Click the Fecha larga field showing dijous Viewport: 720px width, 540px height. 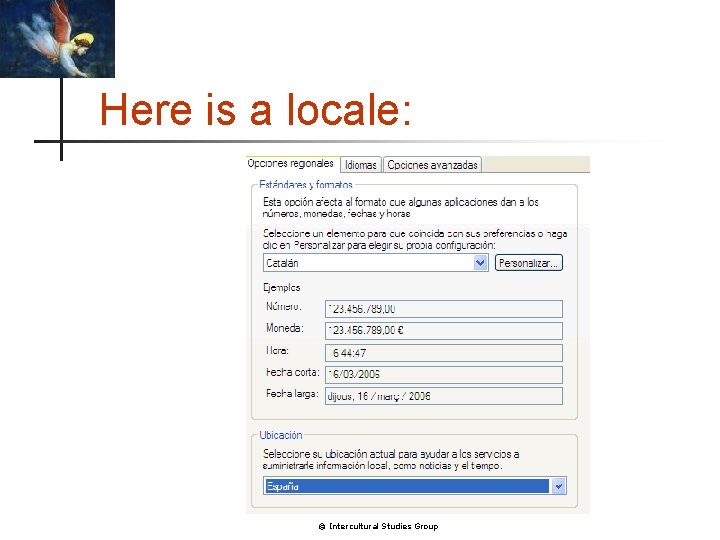pos(444,396)
